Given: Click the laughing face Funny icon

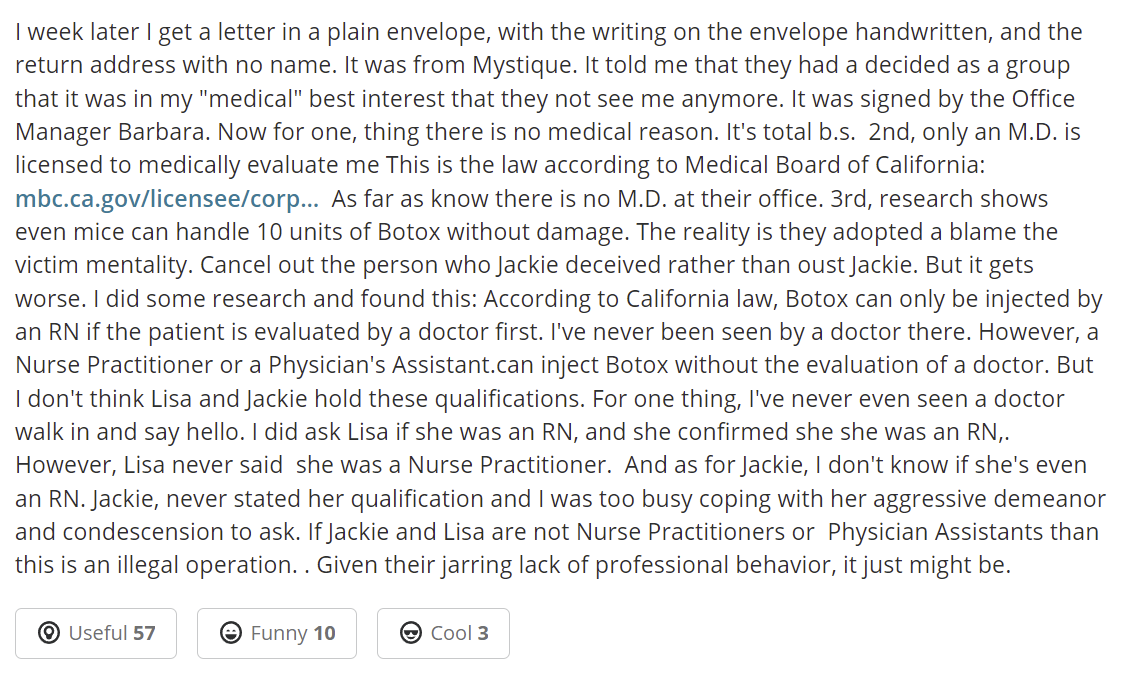Looking at the screenshot, I should (231, 633).
